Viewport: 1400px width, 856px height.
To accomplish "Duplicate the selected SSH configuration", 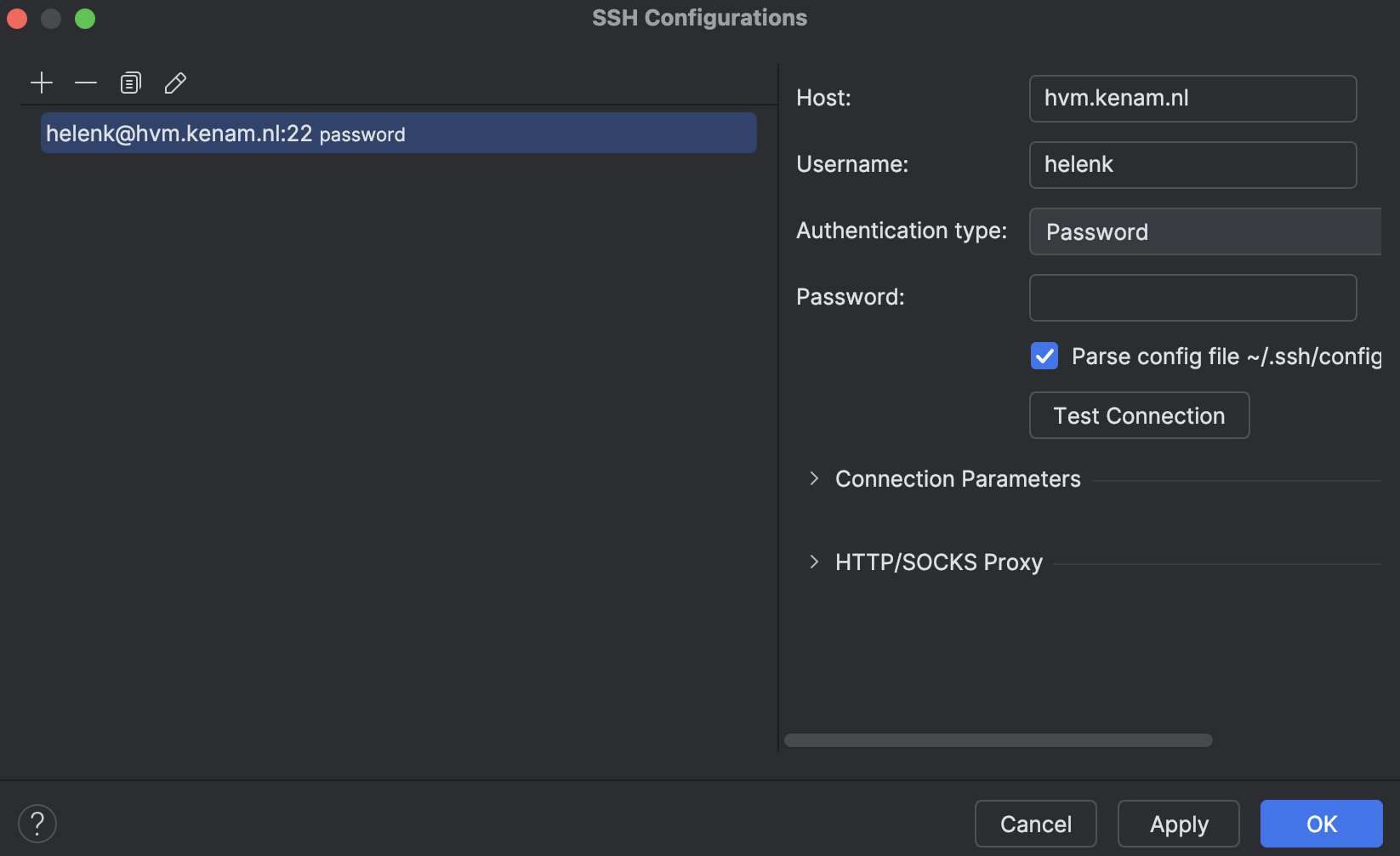I will [x=130, y=83].
